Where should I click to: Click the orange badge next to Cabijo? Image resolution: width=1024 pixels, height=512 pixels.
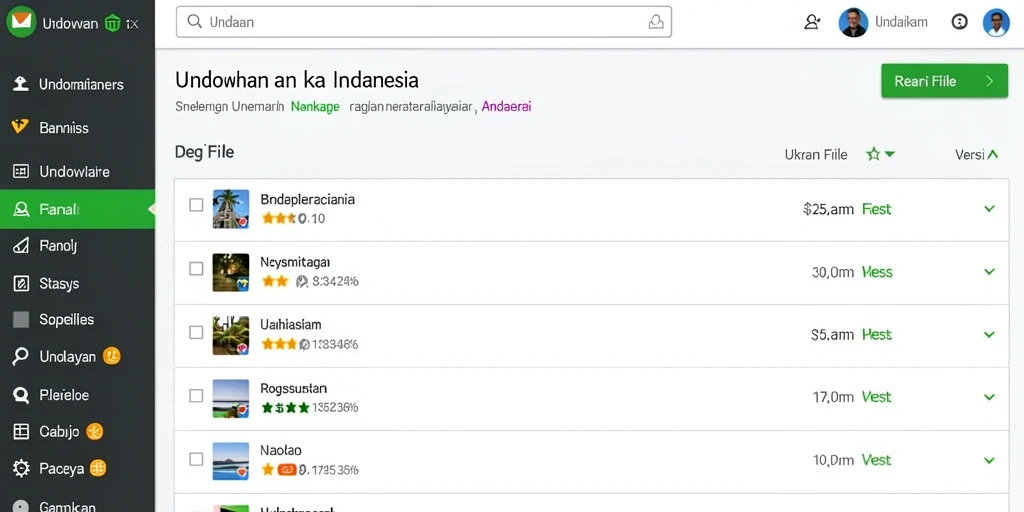click(95, 432)
